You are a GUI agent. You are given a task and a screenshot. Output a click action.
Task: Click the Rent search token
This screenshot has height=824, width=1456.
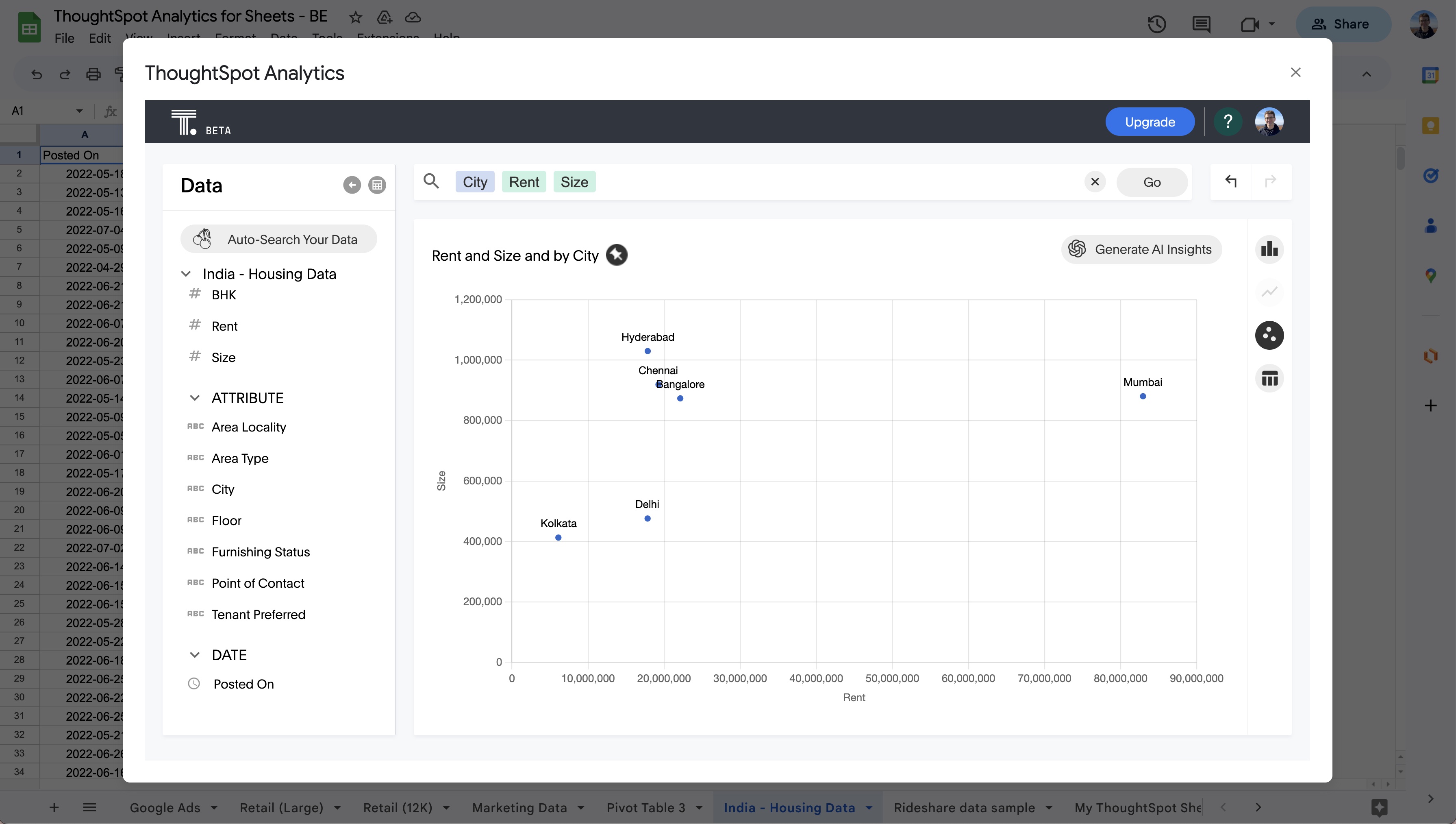pyautogui.click(x=524, y=182)
